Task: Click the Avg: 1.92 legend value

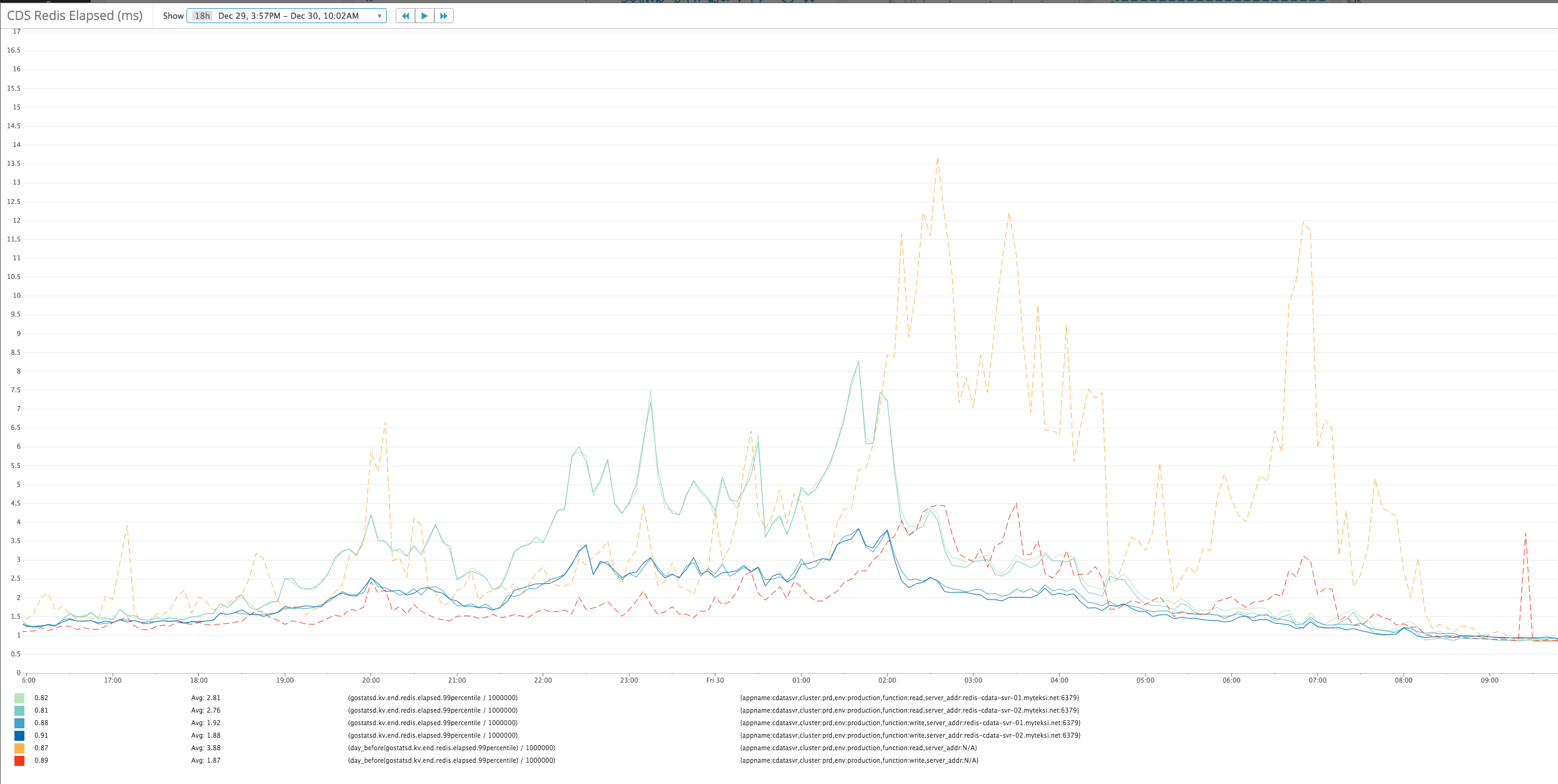Action: tap(206, 723)
